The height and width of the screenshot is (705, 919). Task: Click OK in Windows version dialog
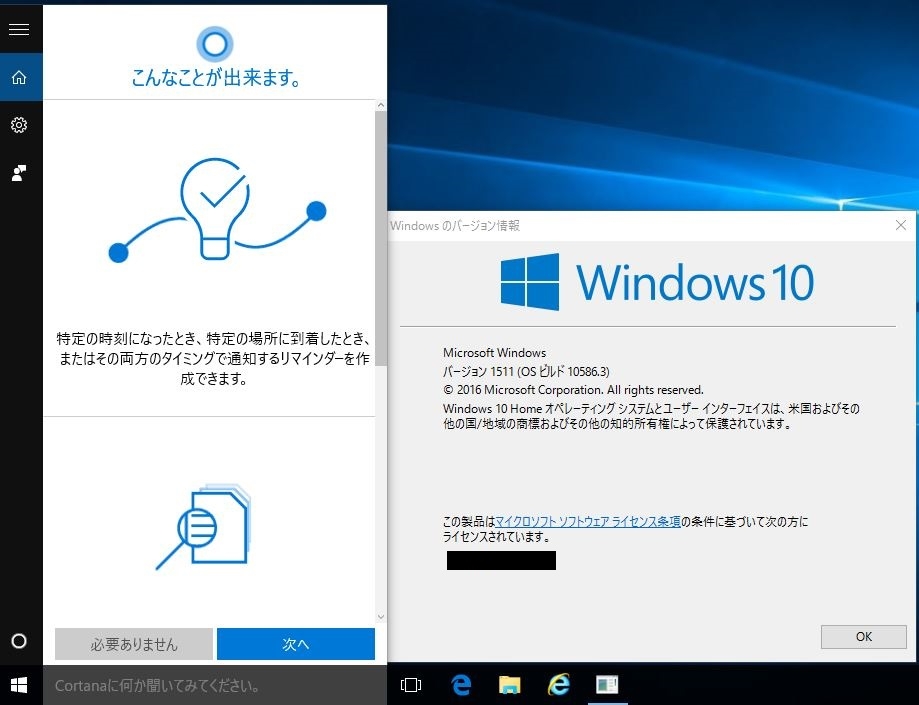[x=863, y=636]
